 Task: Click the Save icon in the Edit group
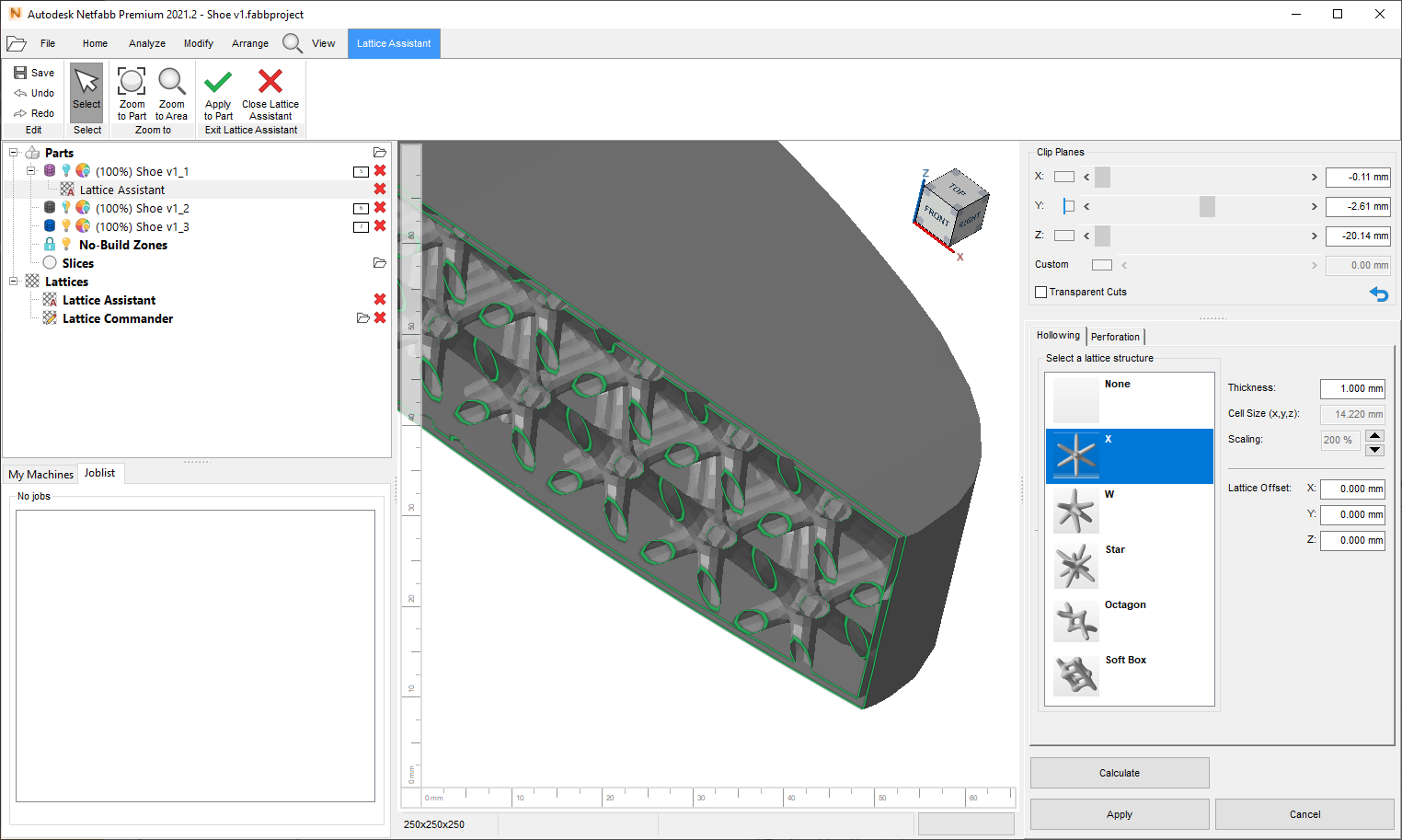click(x=20, y=73)
